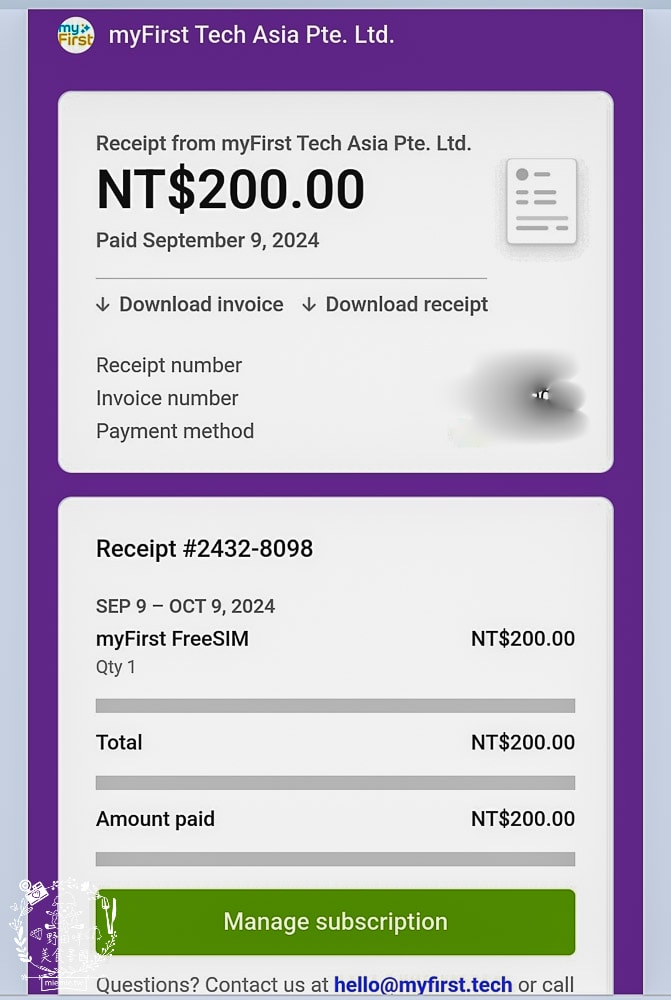Click the myFirst Tech Asia Pte. Ltd. header title
671x1000 pixels.
(251, 35)
